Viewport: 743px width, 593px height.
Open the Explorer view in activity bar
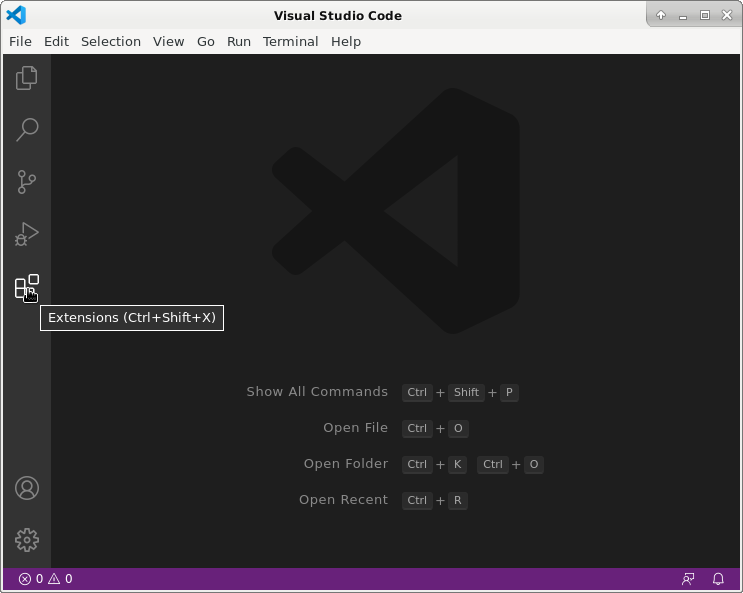27,78
